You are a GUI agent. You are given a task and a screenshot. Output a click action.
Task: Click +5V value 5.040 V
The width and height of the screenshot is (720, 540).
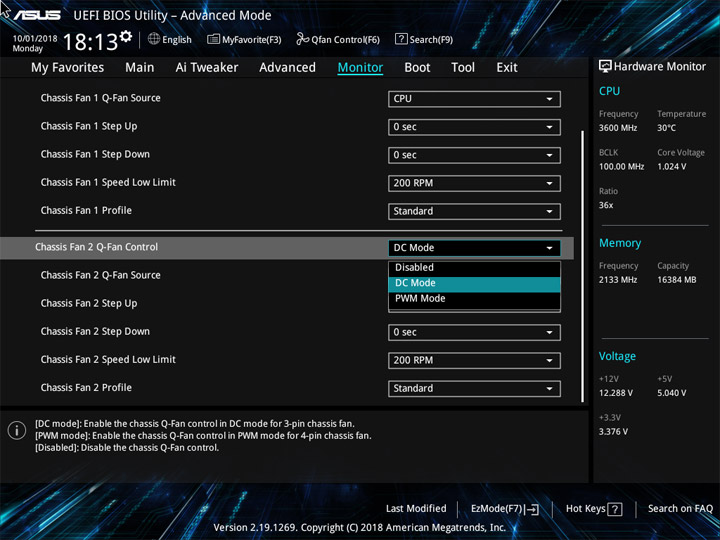(x=671, y=393)
